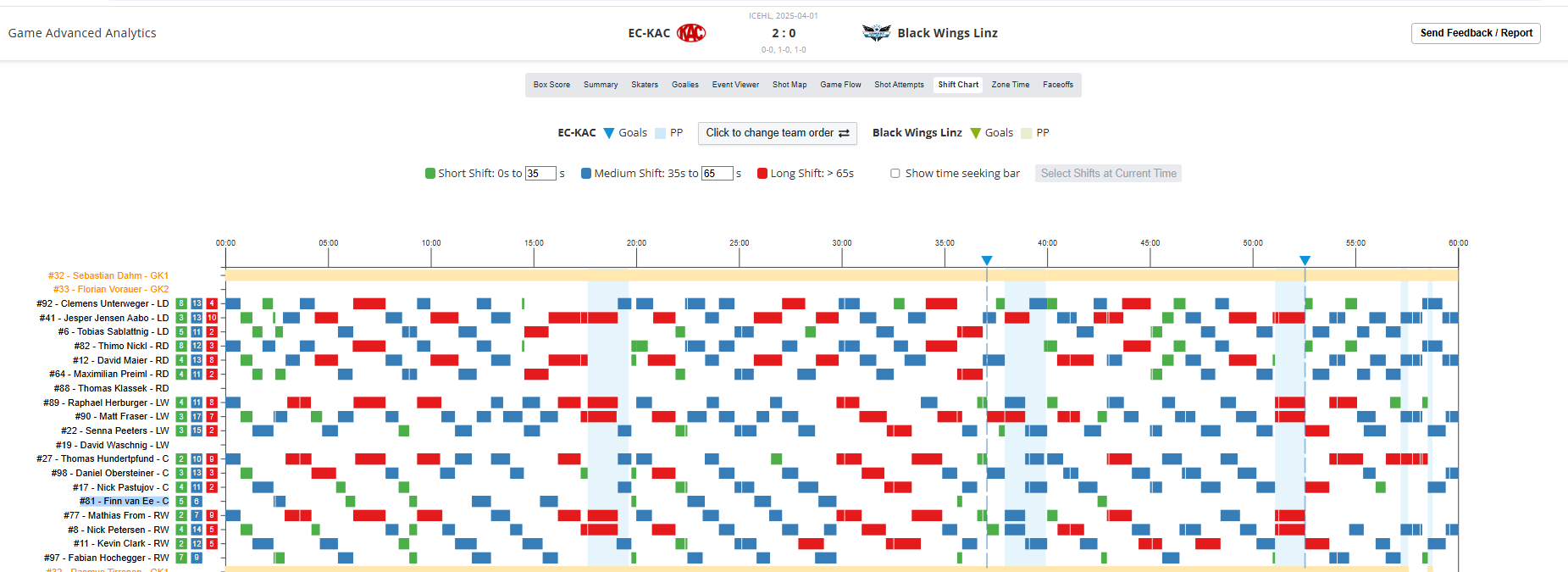This screenshot has height=572, width=1568.
Task: Click the change team order button
Action: [777, 133]
